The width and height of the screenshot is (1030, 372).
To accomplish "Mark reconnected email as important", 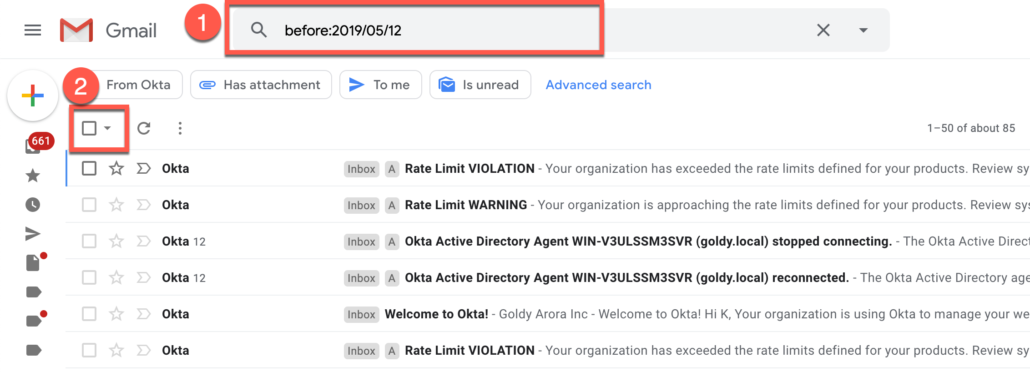I will (143, 278).
